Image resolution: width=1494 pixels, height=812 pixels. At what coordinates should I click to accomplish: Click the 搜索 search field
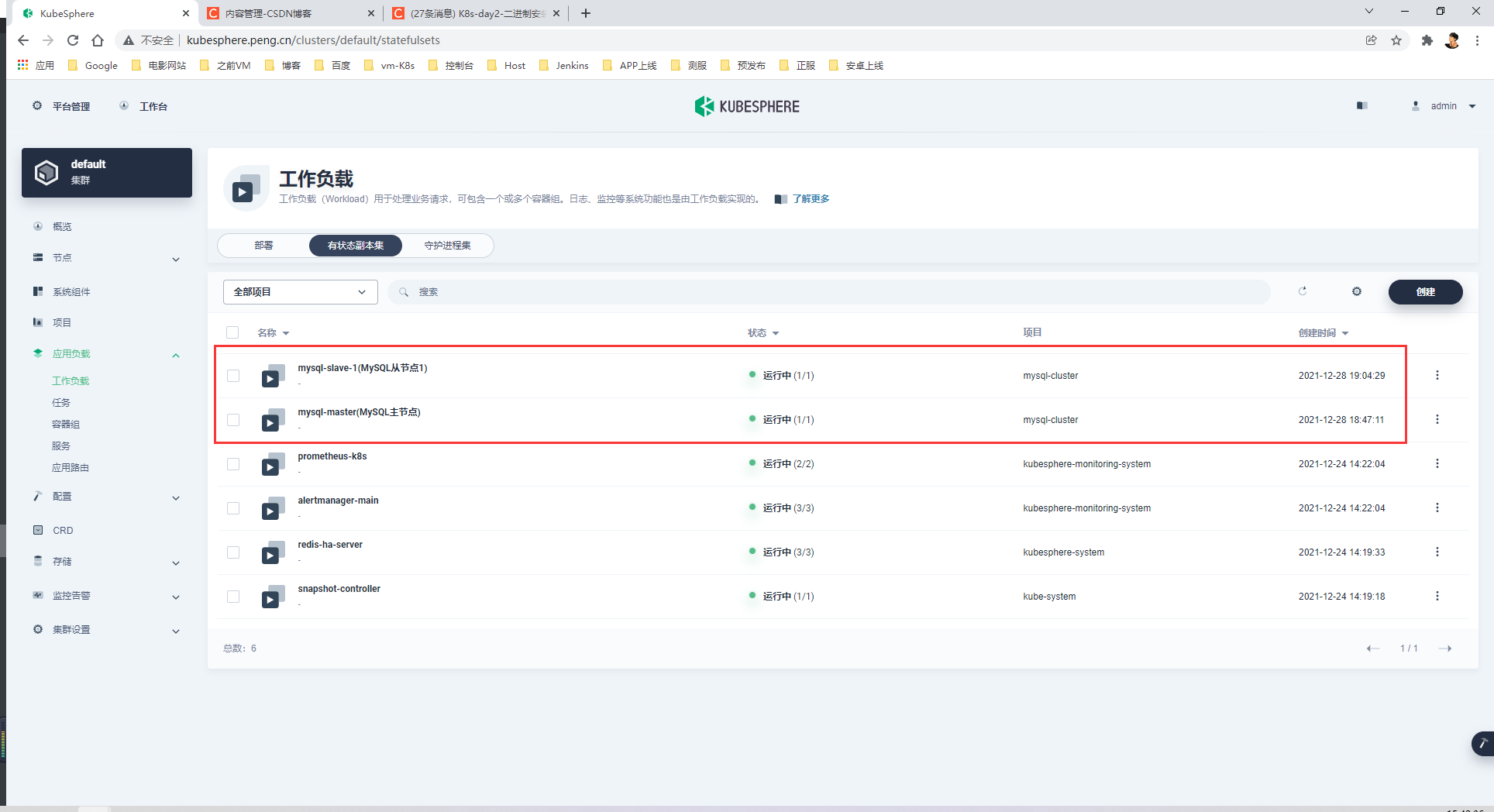pyautogui.click(x=829, y=292)
